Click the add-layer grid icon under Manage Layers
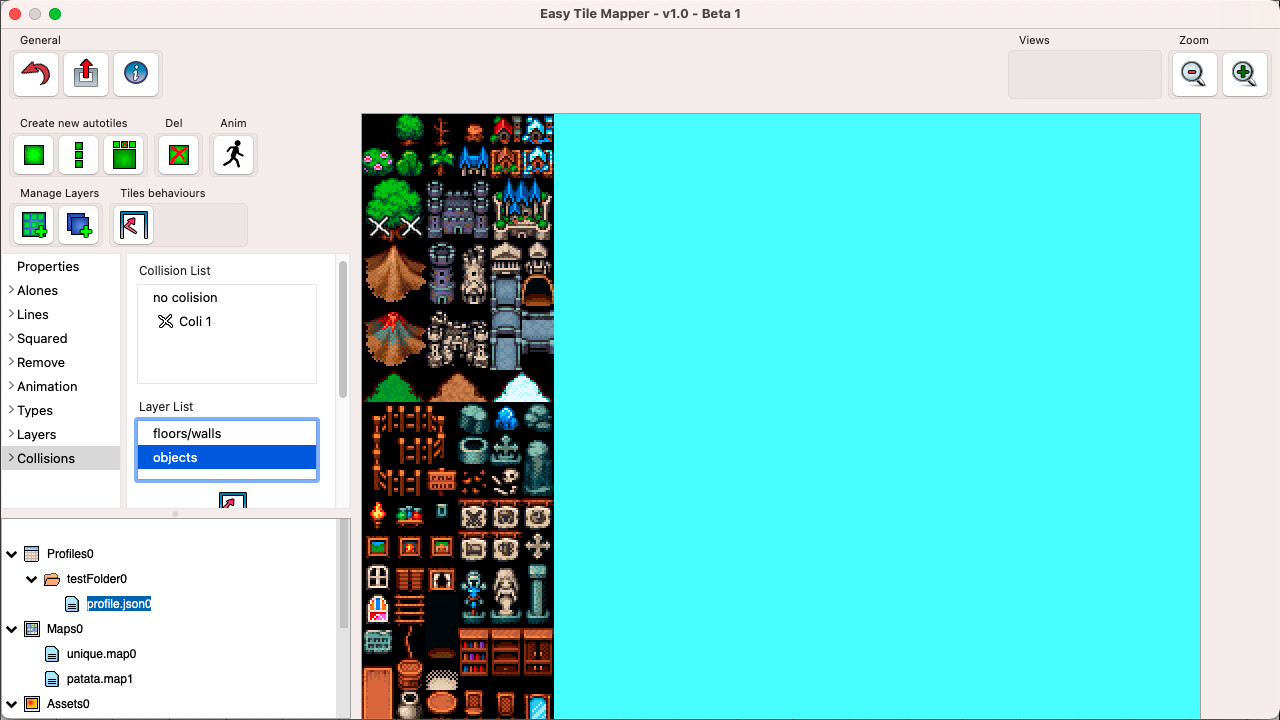 coord(33,225)
